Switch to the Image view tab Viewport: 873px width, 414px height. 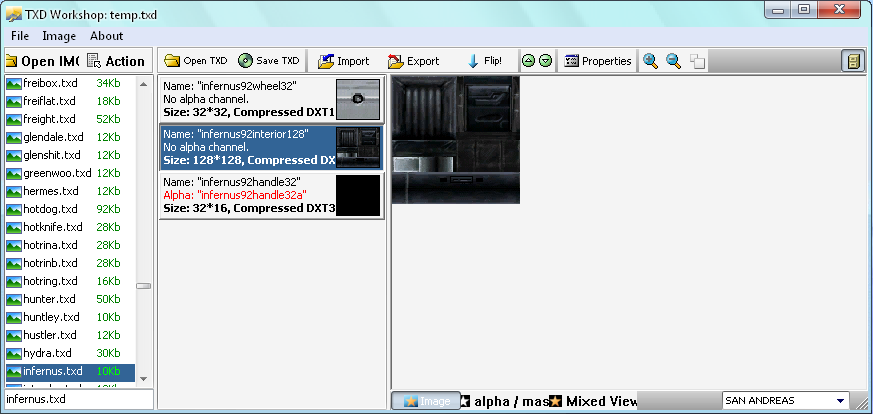tap(426, 401)
